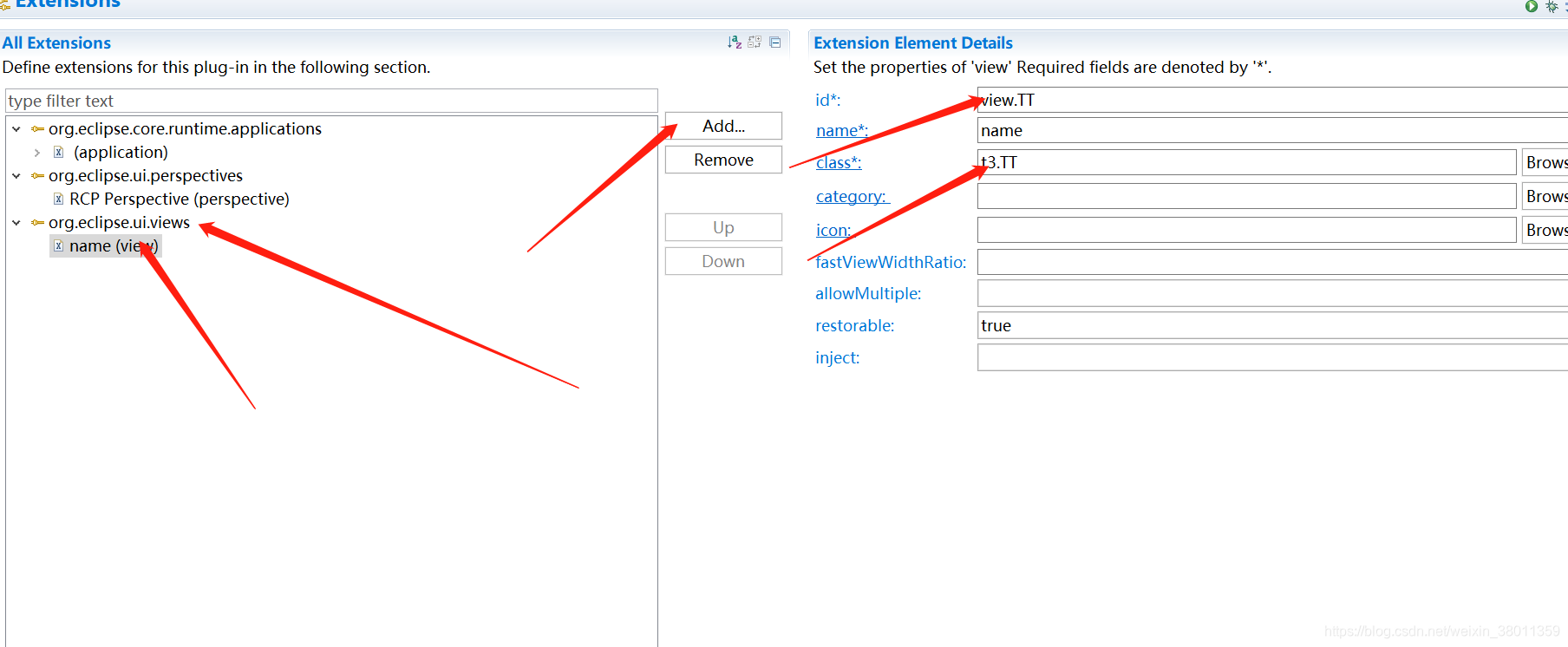Click plug icon of org.eclipse.ui.perspectives
Viewport: 1568px width, 647px height.
coord(37,176)
